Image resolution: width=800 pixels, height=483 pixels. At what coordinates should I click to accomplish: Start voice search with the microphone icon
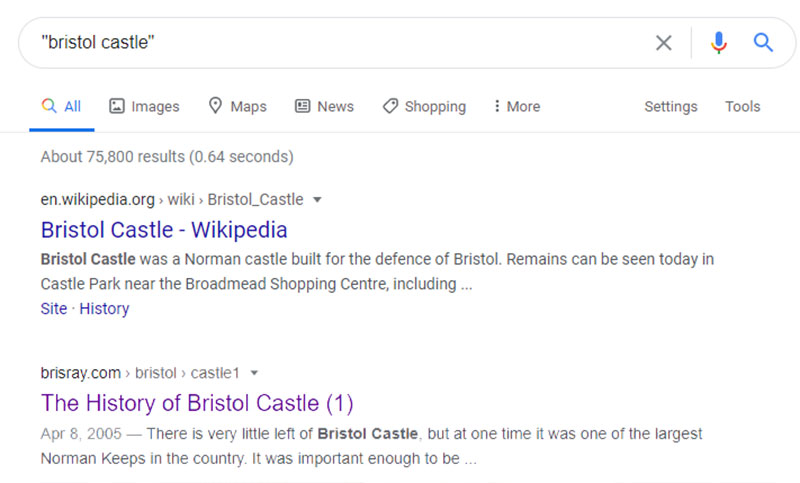(718, 43)
